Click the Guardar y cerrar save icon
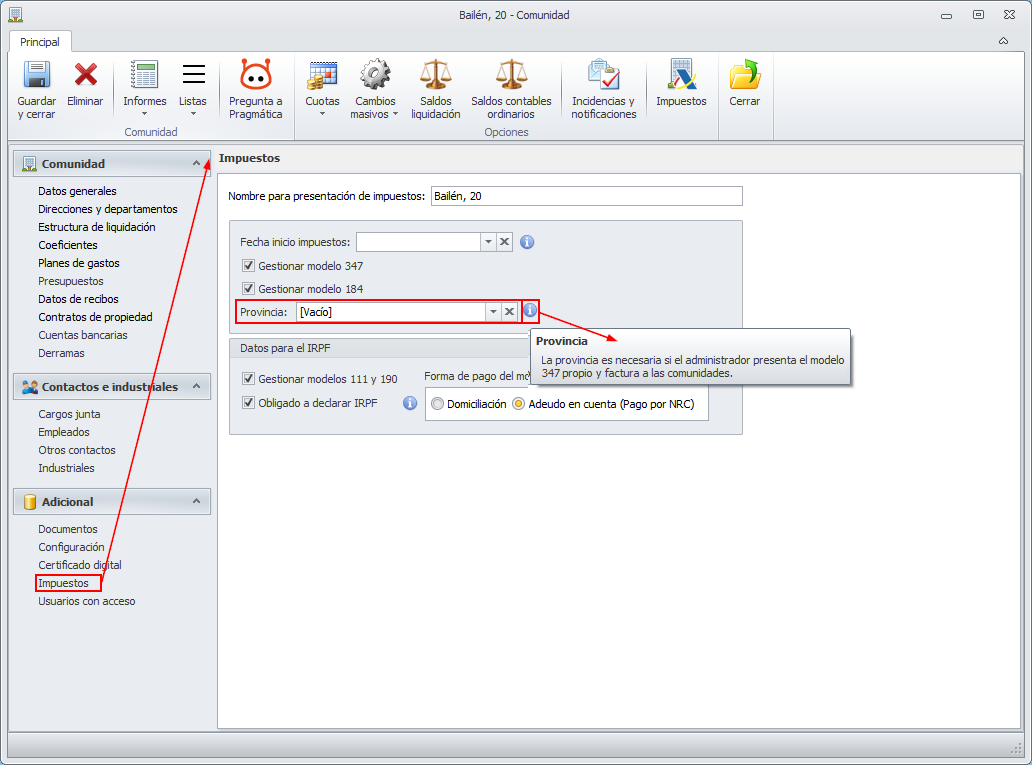1032x765 pixels. click(x=37, y=75)
